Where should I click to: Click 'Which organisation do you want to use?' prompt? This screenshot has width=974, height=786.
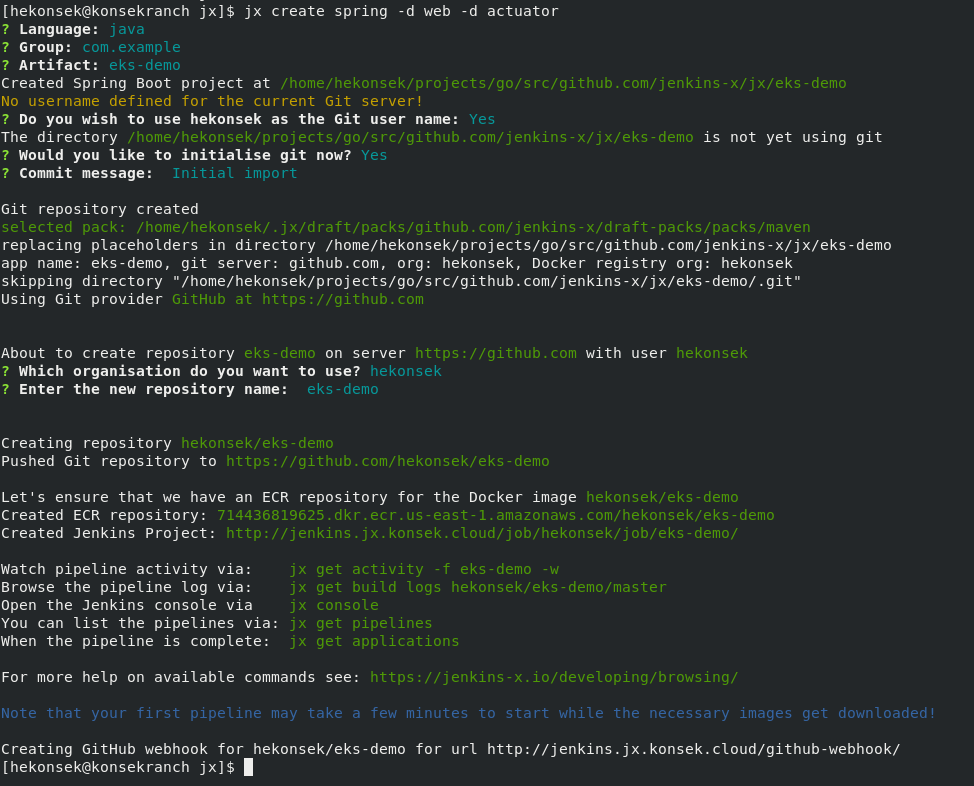pos(189,372)
